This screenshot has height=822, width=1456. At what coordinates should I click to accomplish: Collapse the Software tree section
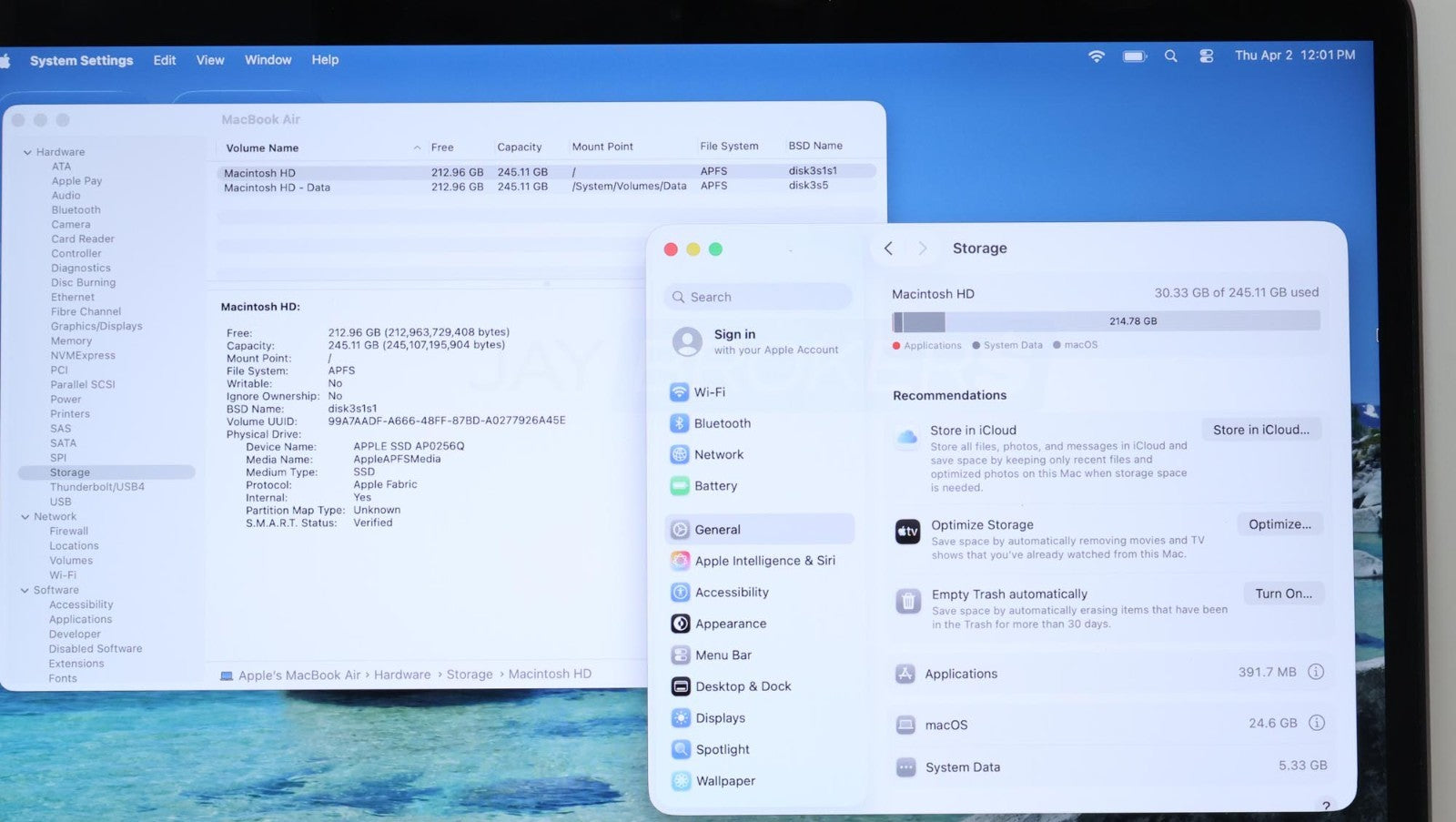tap(25, 591)
